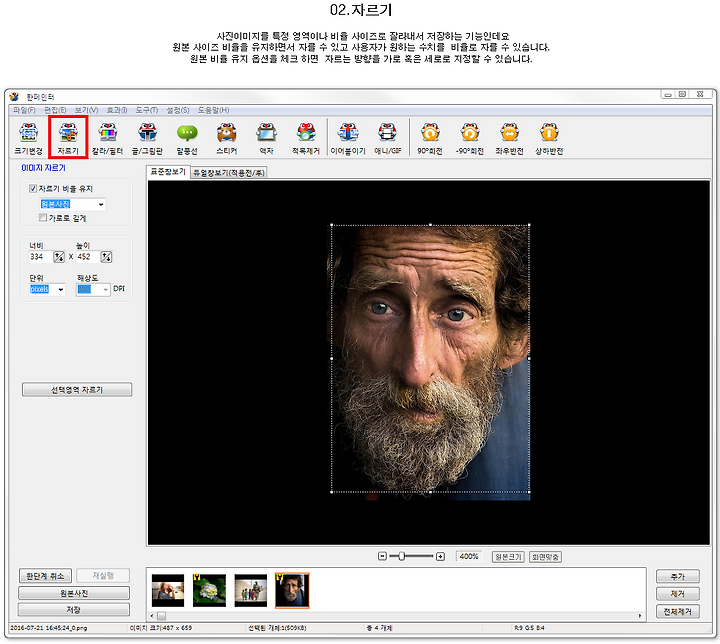
Task: Click the thumbnail strip right scroll arrow
Action: click(x=640, y=616)
